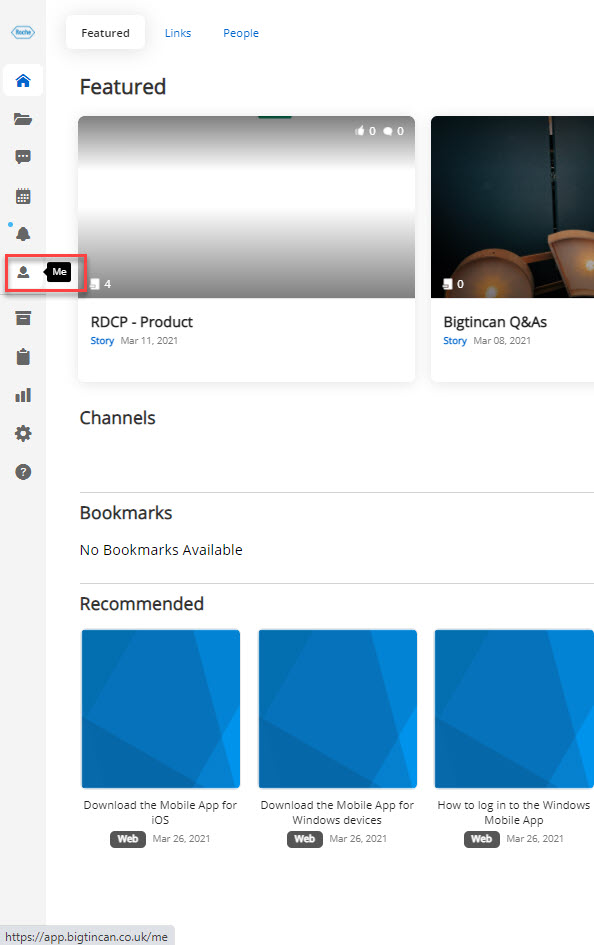Open the Settings gear icon
594x945 pixels.
(23, 433)
